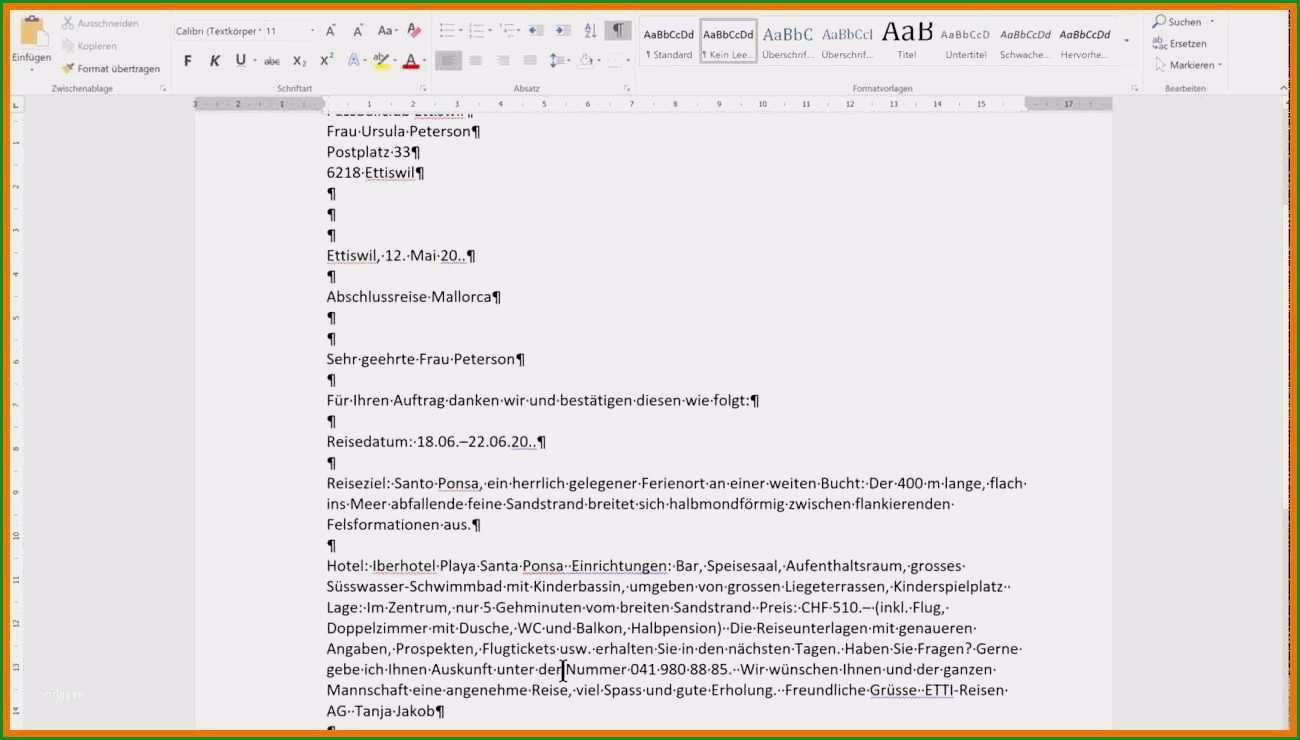Toggle superscript X²
The width and height of the screenshot is (1300, 740).
pos(327,61)
